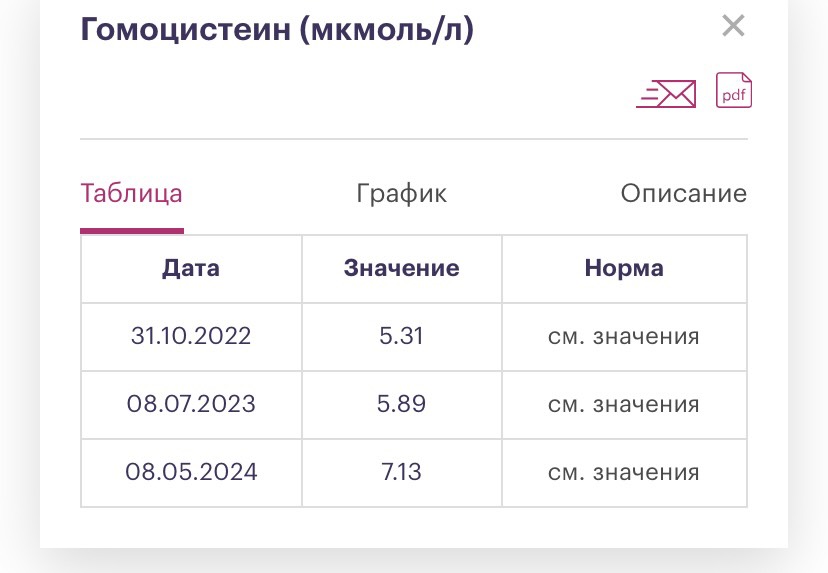Click the Норма column header
Image resolution: width=828 pixels, height=573 pixels.
pyautogui.click(x=624, y=268)
